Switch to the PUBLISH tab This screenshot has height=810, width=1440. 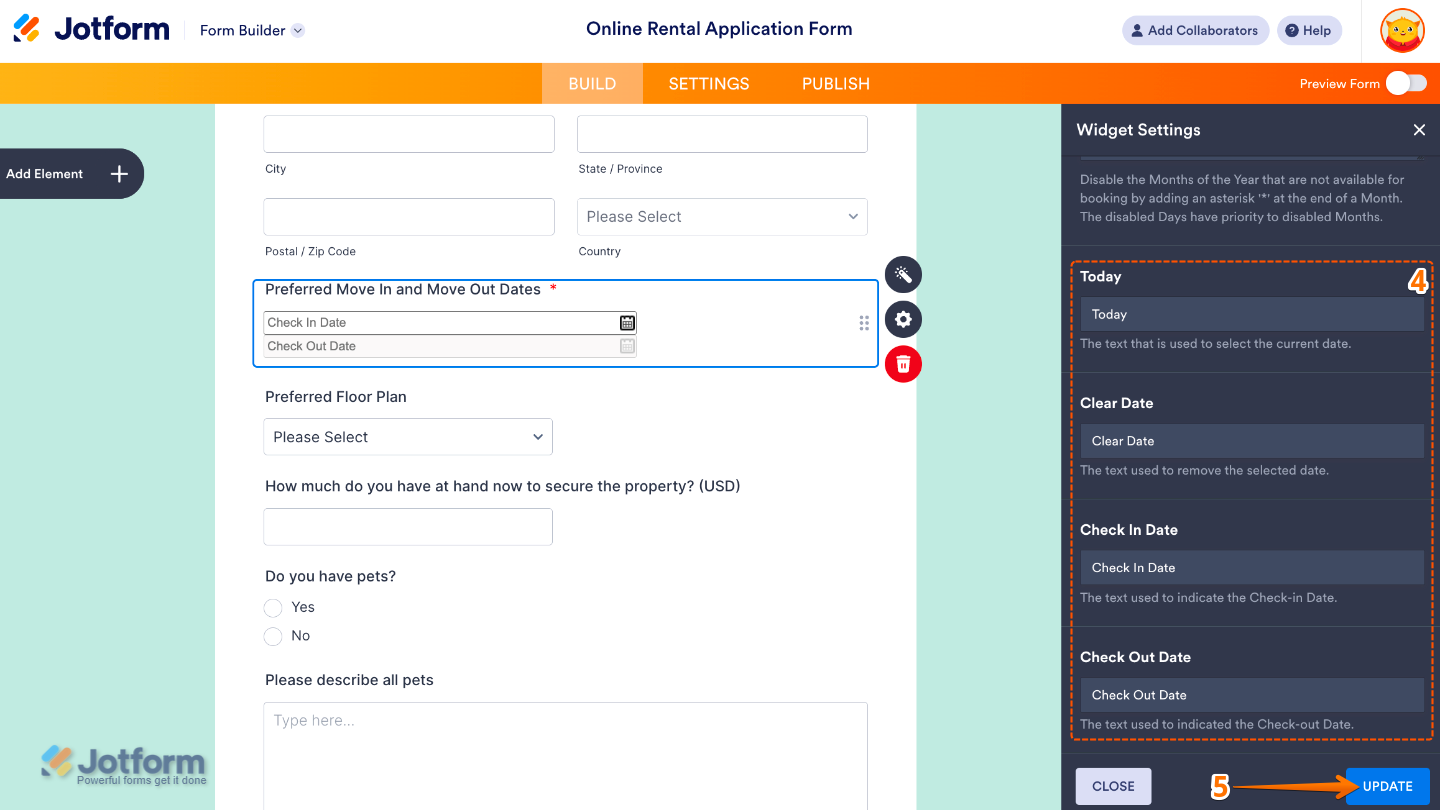click(x=836, y=83)
